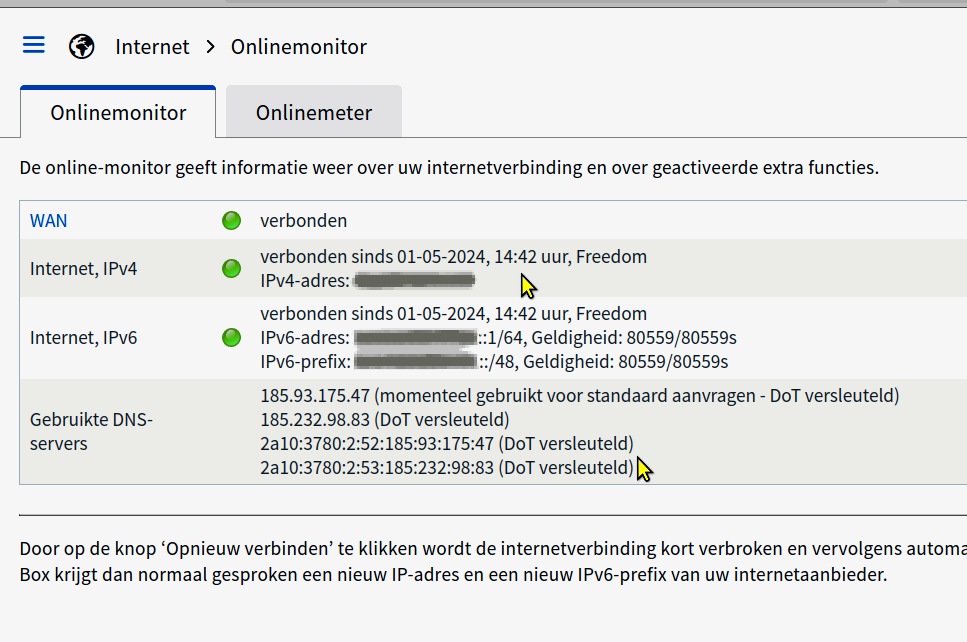Click the green WAN status indicator
The image size is (967, 642).
click(231, 221)
